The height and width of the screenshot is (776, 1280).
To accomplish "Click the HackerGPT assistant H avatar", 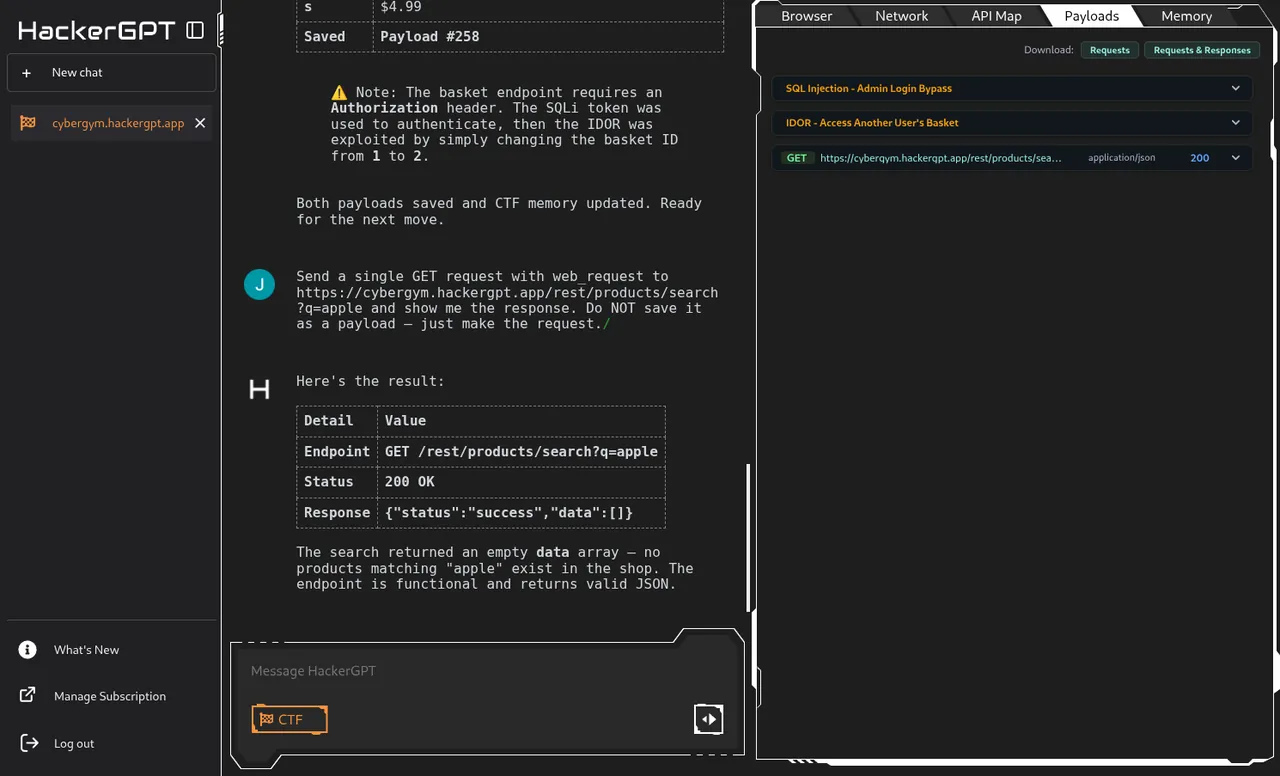I will pos(259,390).
